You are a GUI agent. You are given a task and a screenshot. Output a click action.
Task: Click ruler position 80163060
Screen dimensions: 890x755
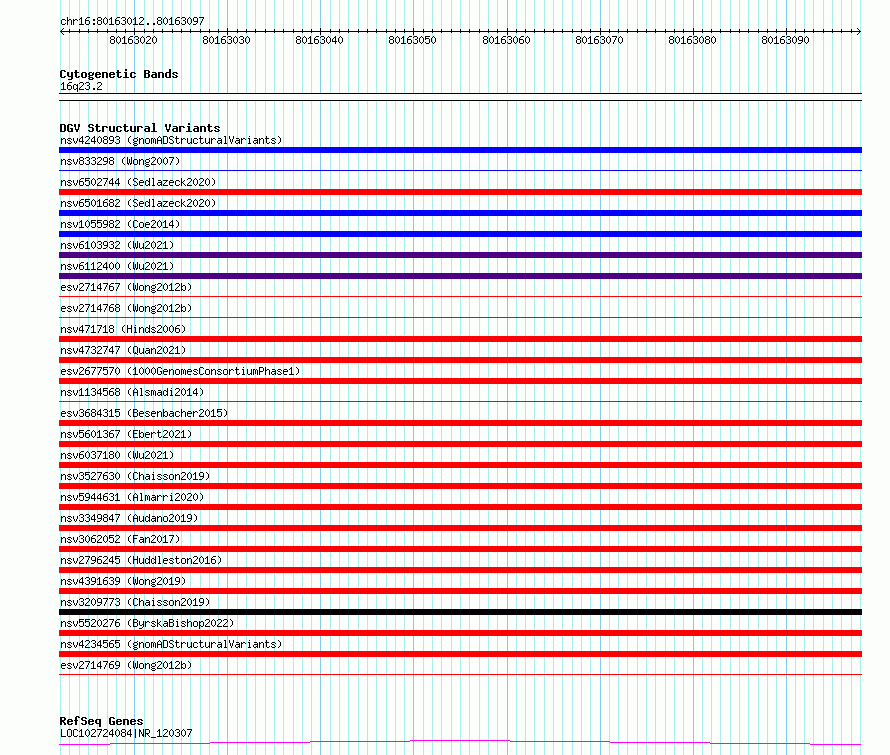(x=506, y=40)
